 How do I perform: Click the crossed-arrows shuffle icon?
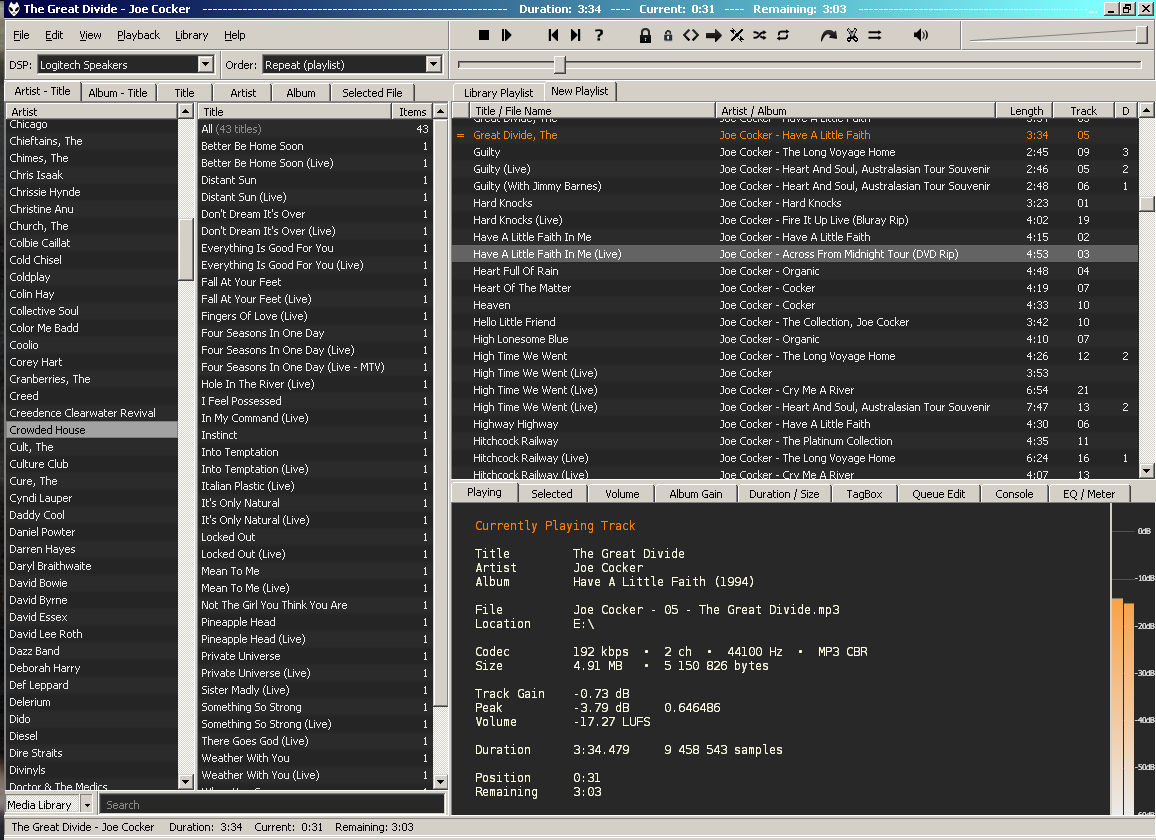point(760,36)
